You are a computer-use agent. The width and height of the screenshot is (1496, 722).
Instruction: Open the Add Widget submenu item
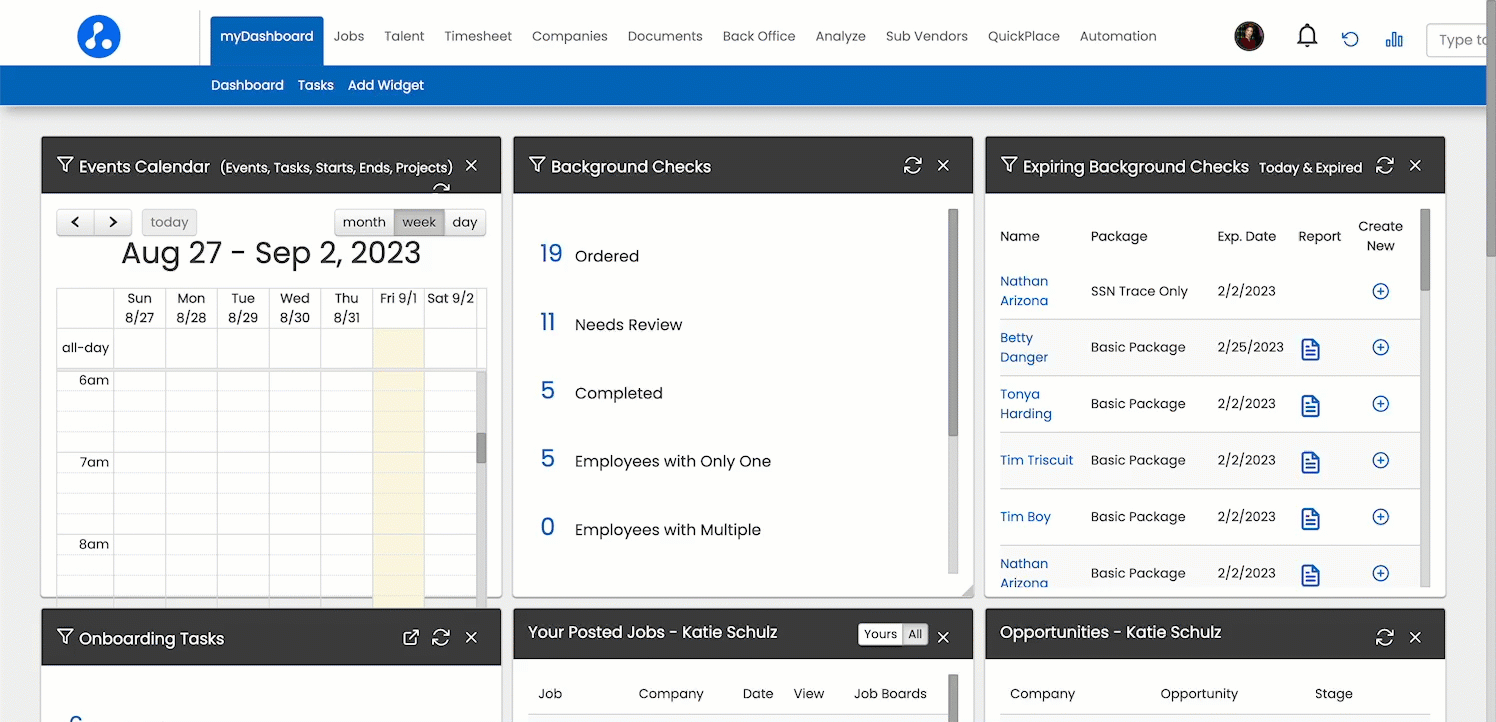[386, 85]
